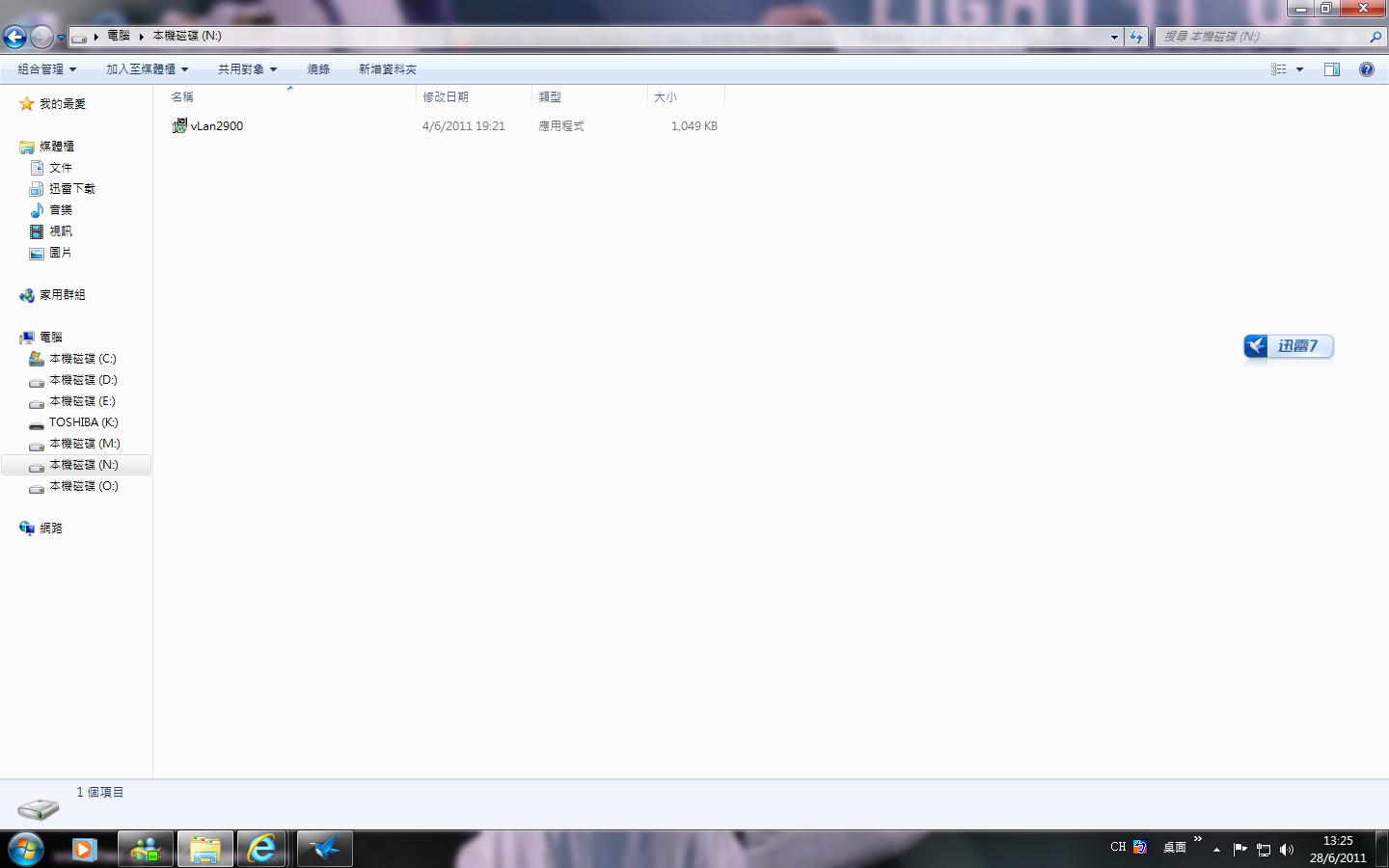Screen dimensions: 1389x868
Task: Open the Help question mark icon
Action: [1366, 69]
